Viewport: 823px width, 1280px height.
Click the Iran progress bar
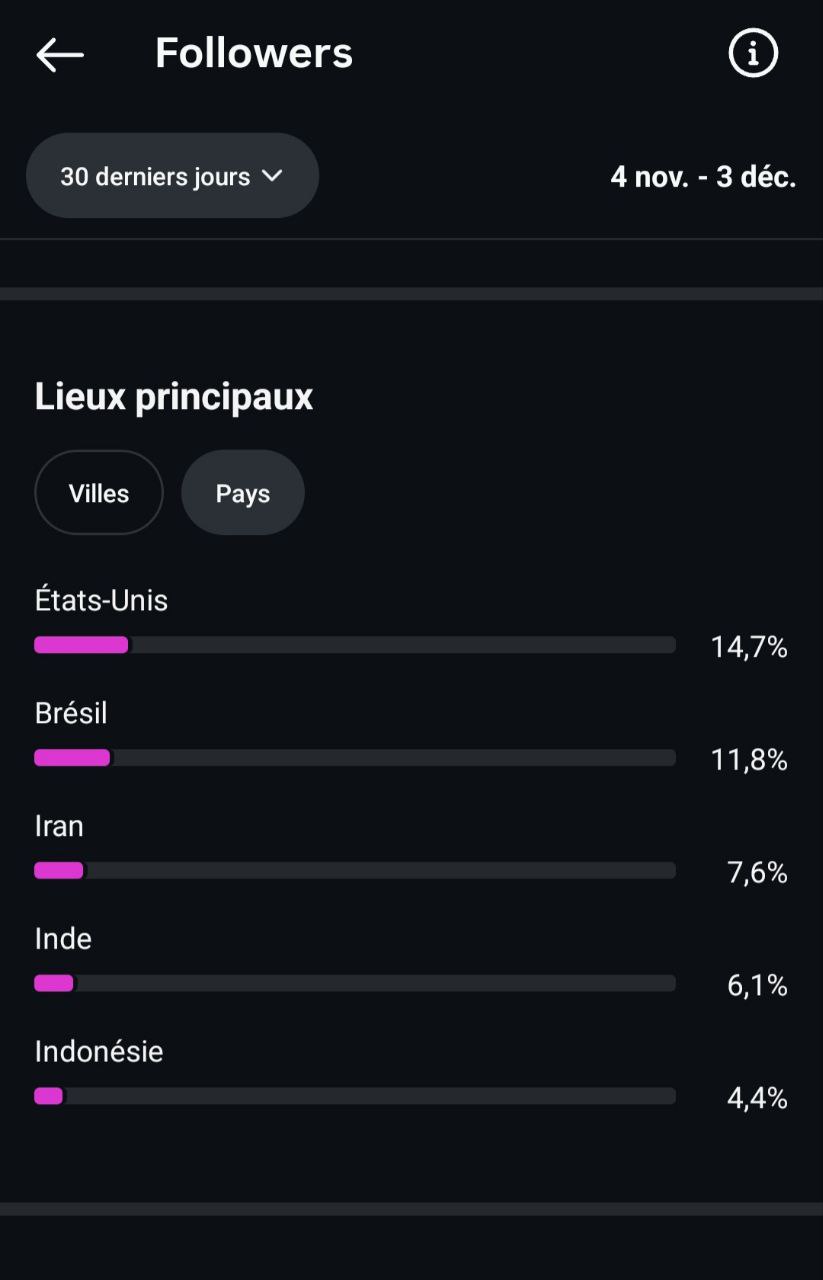pos(355,871)
